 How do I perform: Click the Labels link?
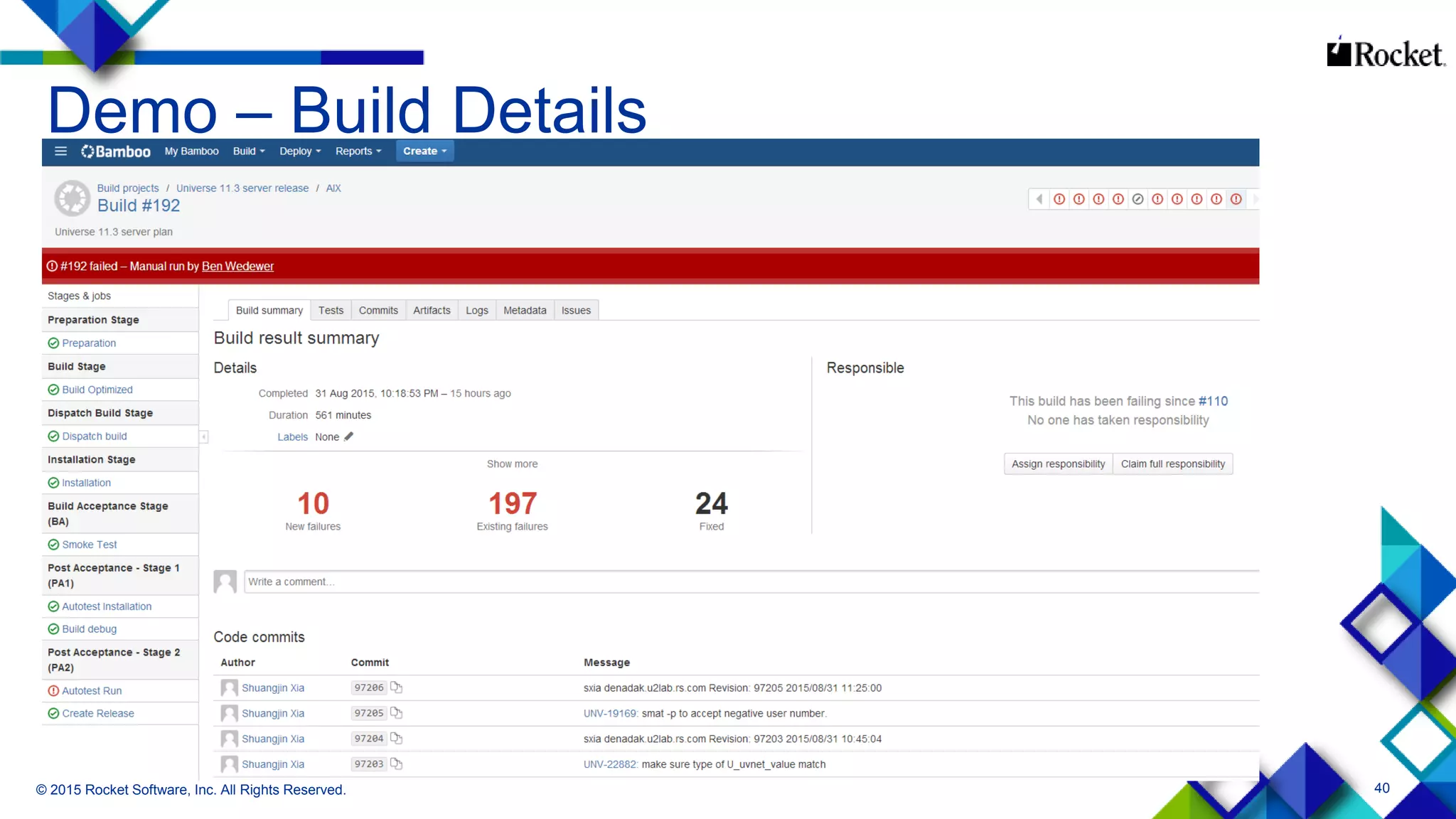[292, 437]
